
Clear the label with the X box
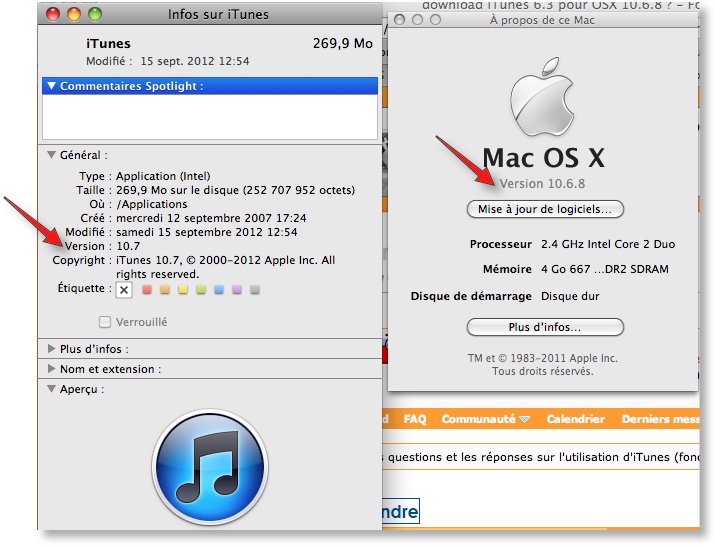(124, 290)
